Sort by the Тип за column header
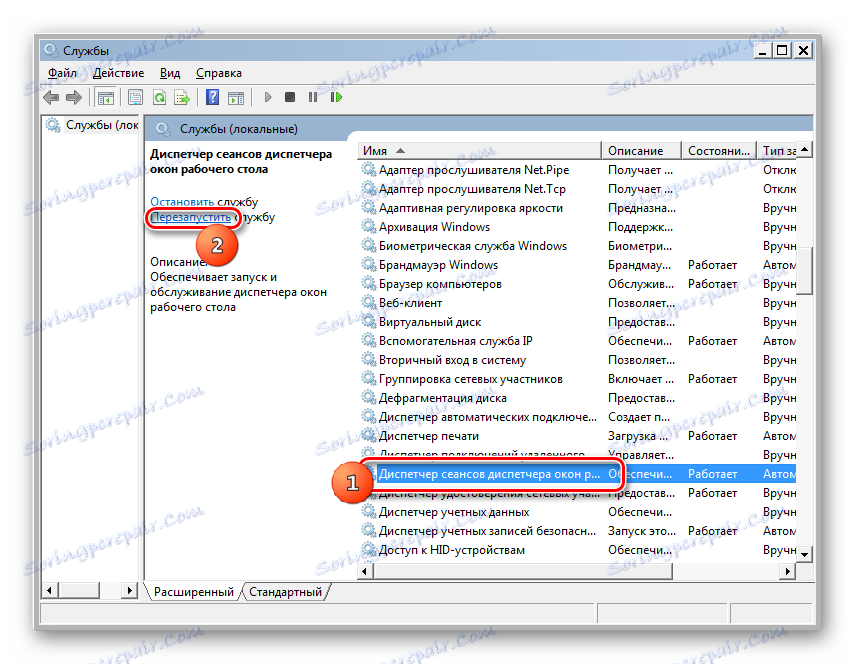 tap(777, 150)
